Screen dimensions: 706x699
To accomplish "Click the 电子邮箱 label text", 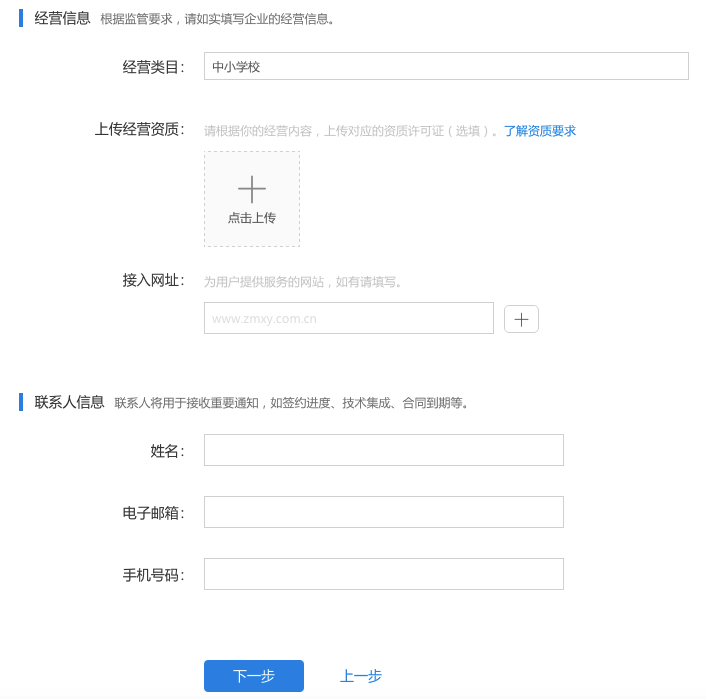I will [x=154, y=513].
